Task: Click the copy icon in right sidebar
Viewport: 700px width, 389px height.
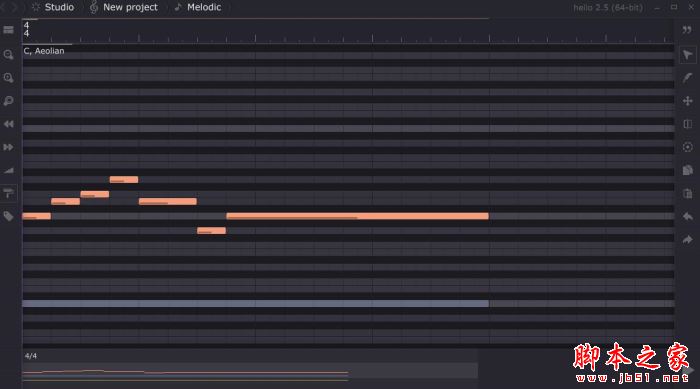Action: click(x=688, y=170)
